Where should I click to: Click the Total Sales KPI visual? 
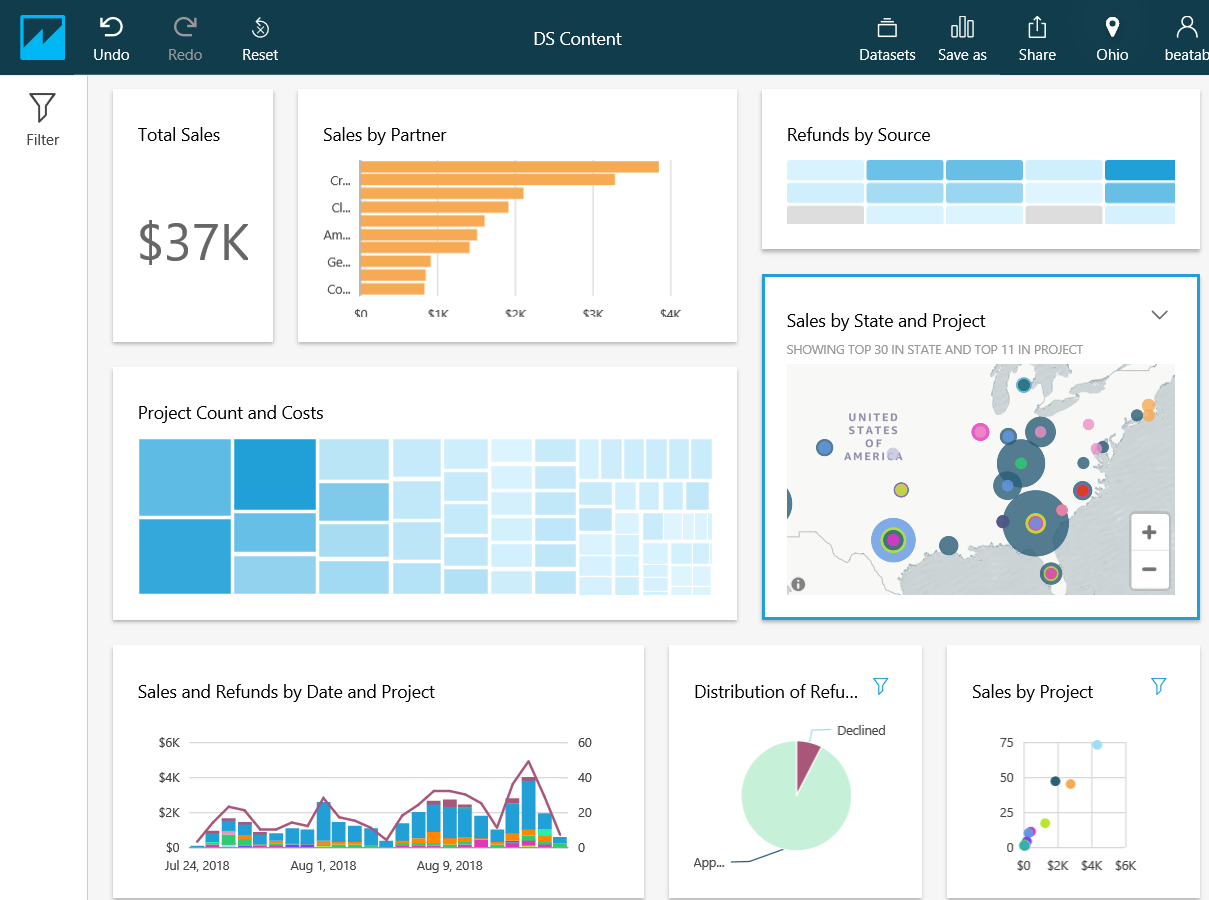[x=192, y=215]
